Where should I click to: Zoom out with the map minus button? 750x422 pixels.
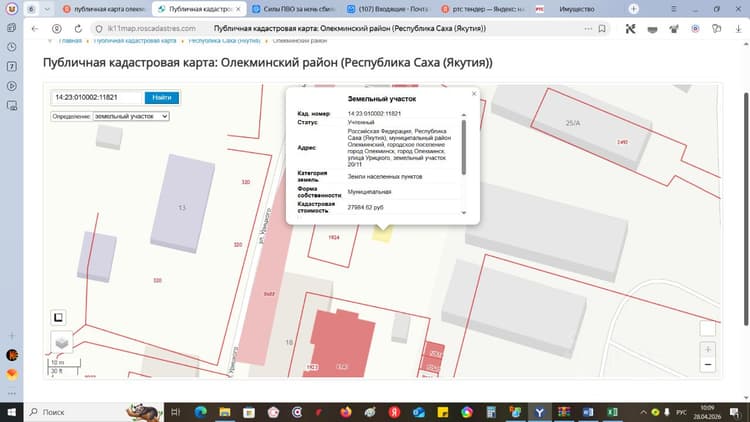(708, 365)
